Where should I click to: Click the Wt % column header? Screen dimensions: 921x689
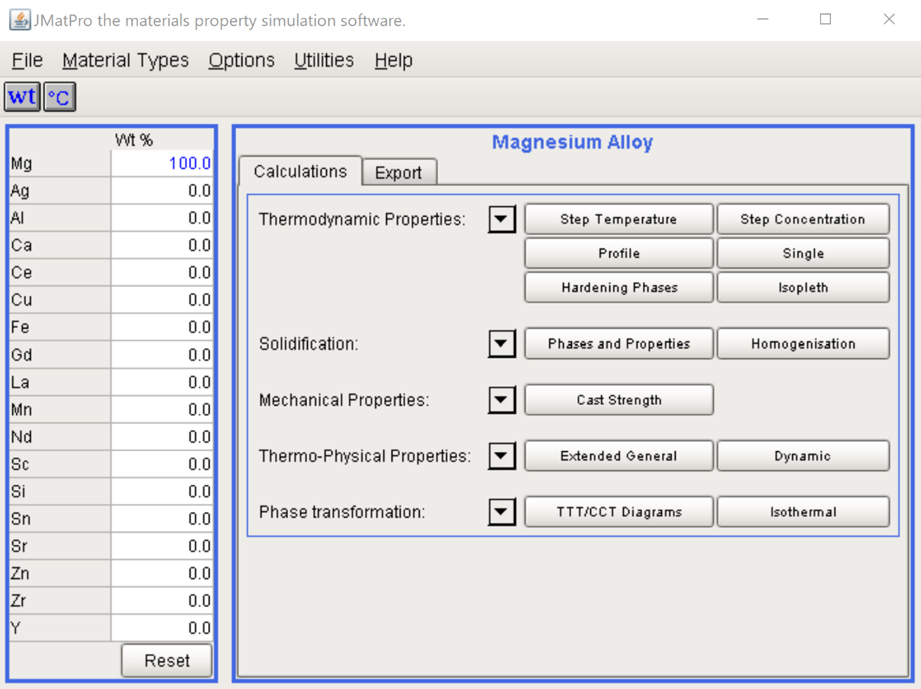coord(134,140)
